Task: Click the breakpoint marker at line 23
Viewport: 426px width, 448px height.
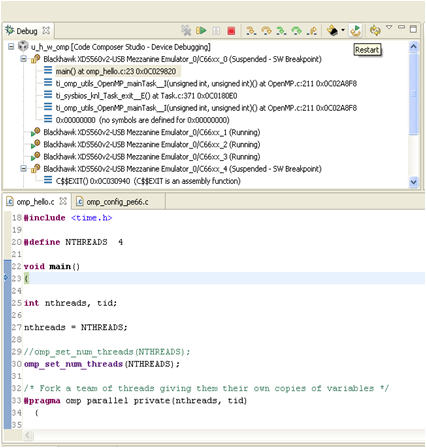Action: (x=6, y=277)
